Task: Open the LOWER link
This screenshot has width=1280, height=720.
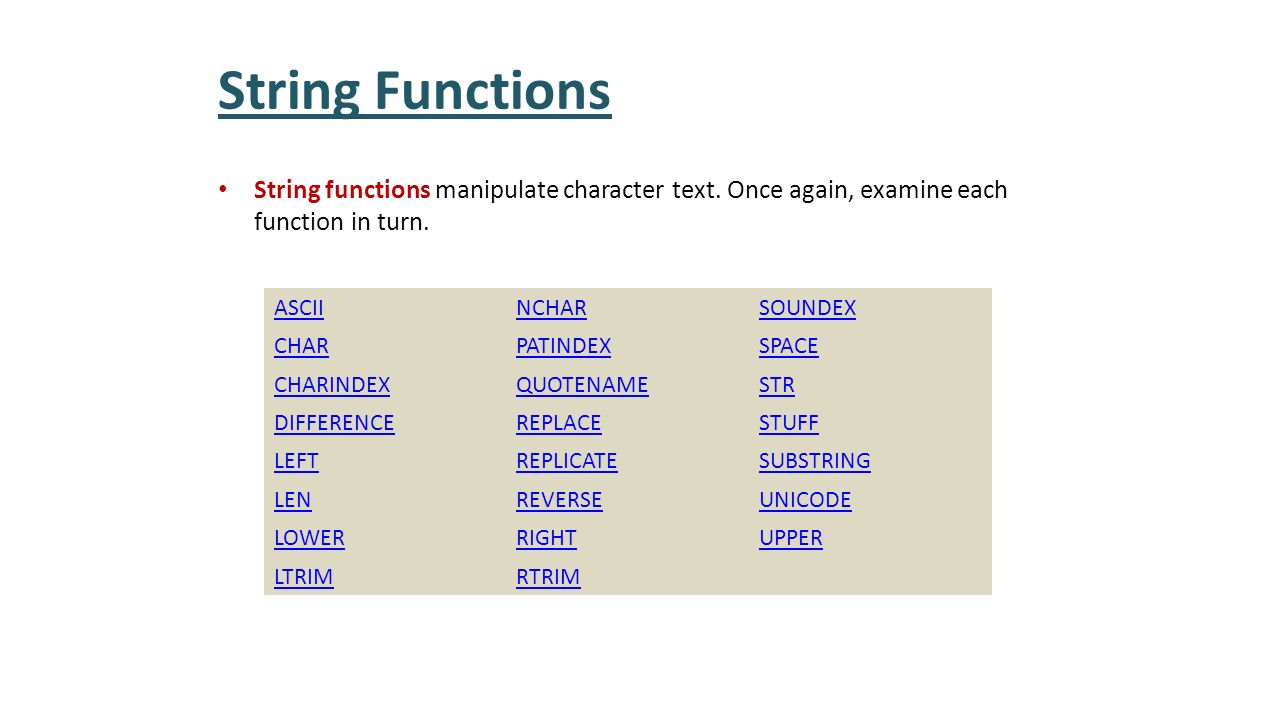Action: 309,538
